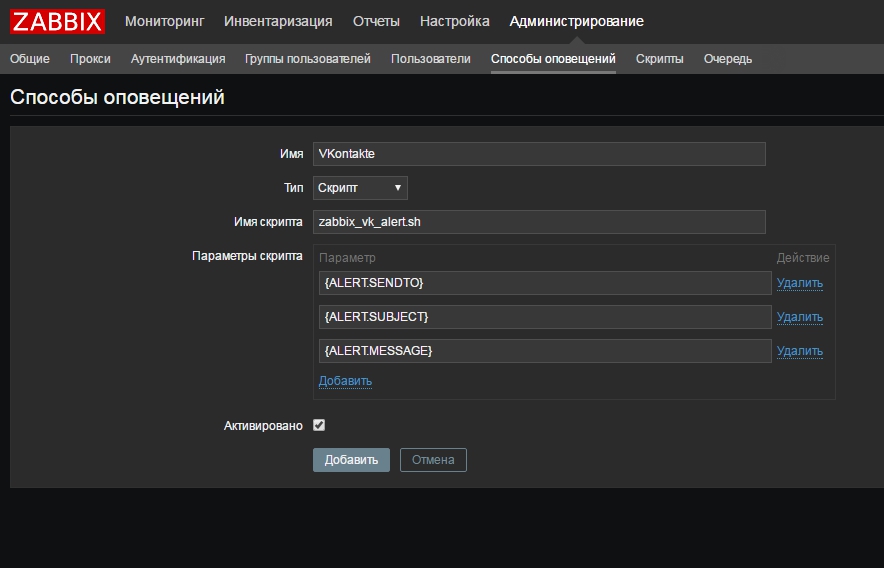The image size is (884, 568).
Task: Edit the {ALERT.SENDTO} parameter field
Action: click(x=545, y=283)
